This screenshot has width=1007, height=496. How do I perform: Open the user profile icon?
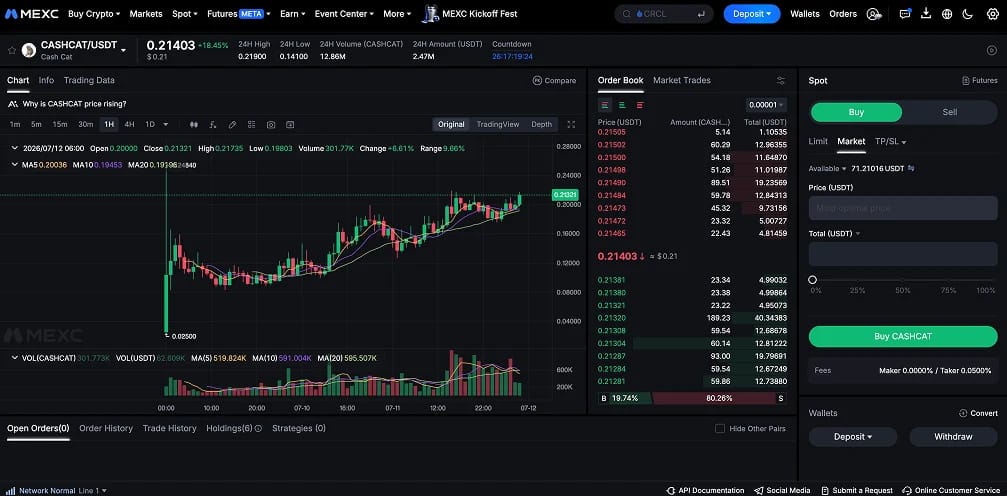click(873, 13)
